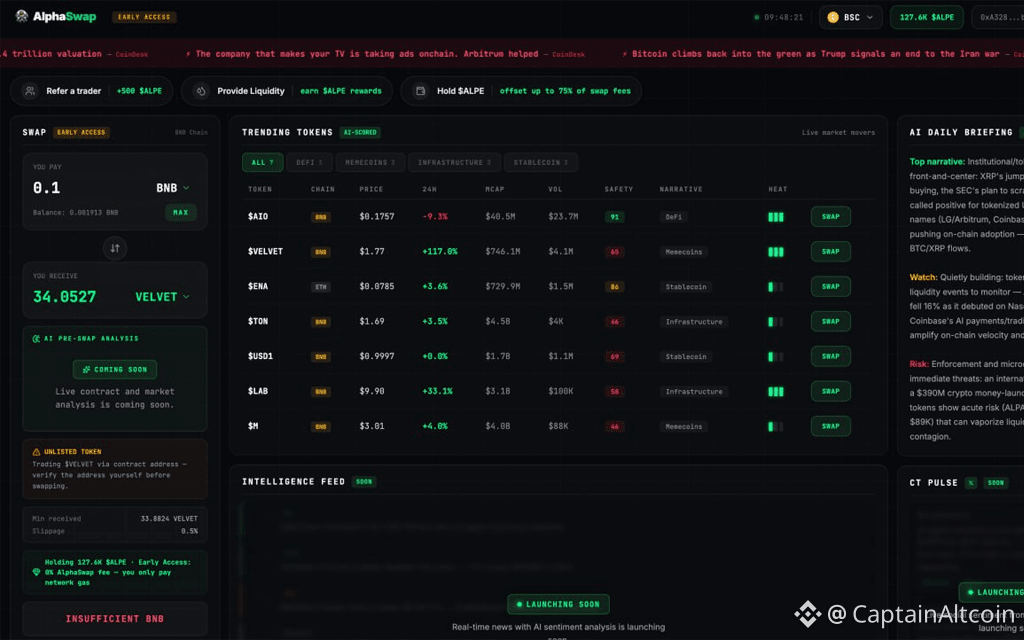The height and width of the screenshot is (640, 1024).
Task: Click SWAP button for $LAB row
Action: (831, 391)
